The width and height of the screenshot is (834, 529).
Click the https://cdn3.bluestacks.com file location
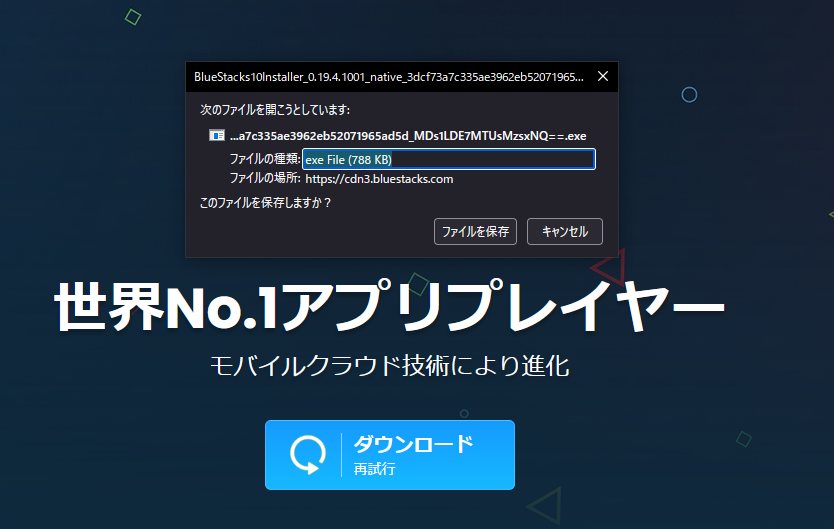click(x=379, y=179)
